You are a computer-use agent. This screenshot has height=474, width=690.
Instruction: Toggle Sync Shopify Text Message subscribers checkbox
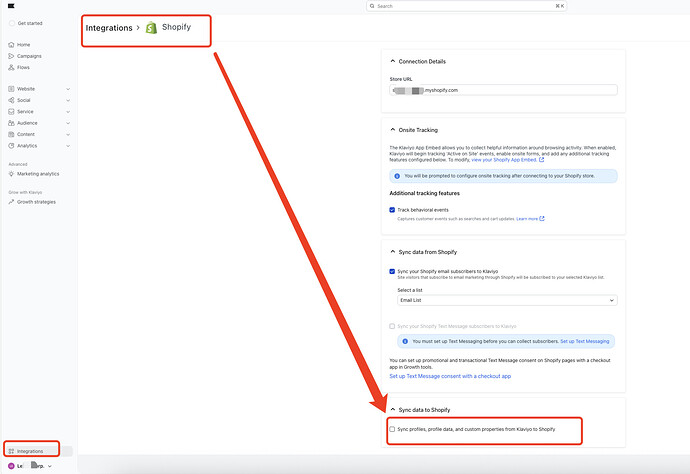(x=392, y=326)
